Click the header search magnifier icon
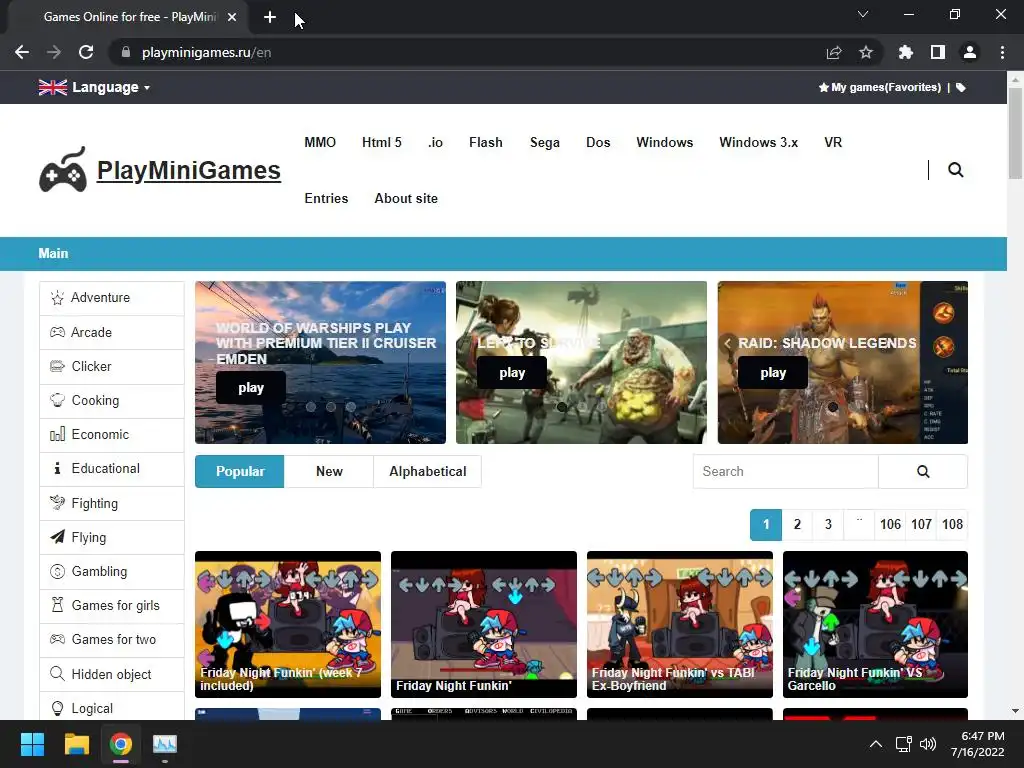 (955, 170)
